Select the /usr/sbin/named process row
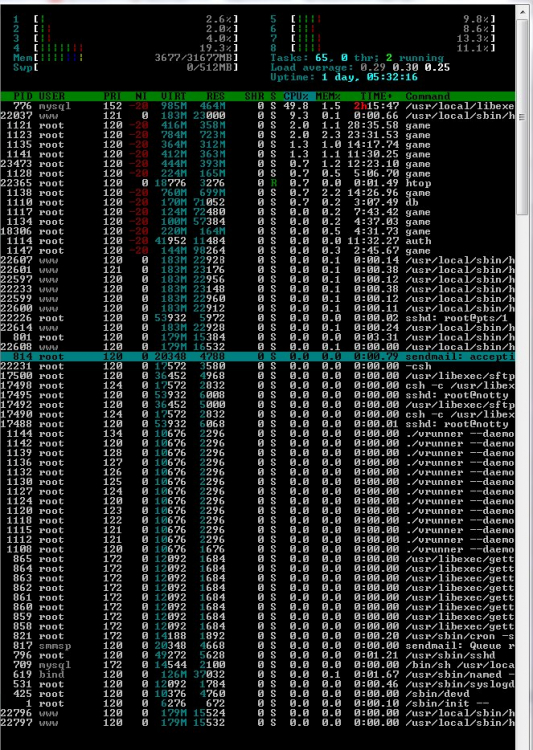This screenshot has width=533, height=750. point(257,674)
